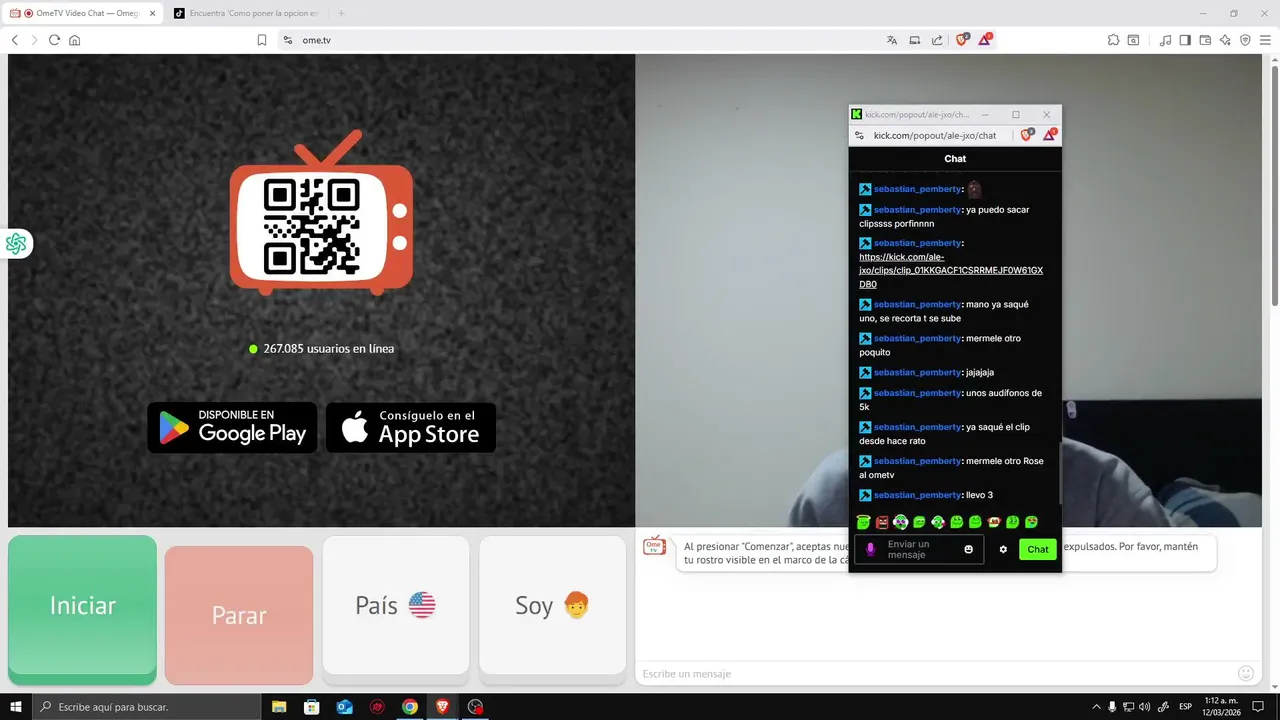Image resolution: width=1280 pixels, height=720 pixels.
Task: Open the extensions puzzle icon
Action: click(1113, 40)
